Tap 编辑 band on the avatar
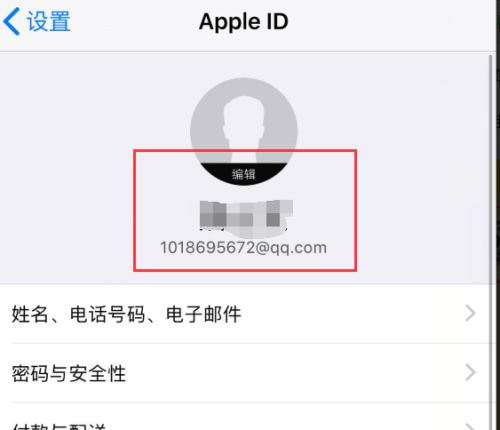This screenshot has height=430, width=500. pyautogui.click(x=244, y=174)
